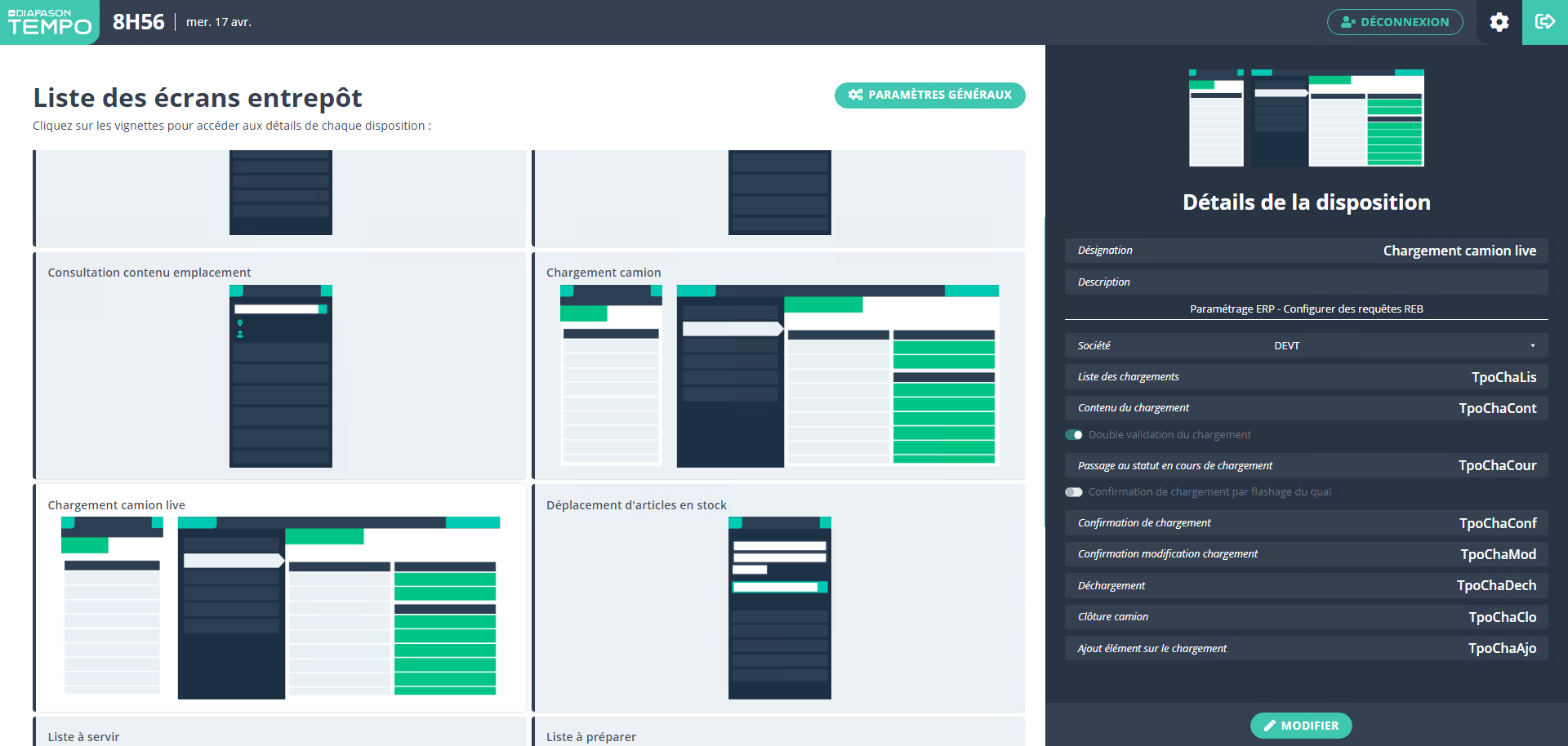Click the logout exit icon top right
Image resolution: width=1568 pixels, height=746 pixels.
(x=1544, y=22)
